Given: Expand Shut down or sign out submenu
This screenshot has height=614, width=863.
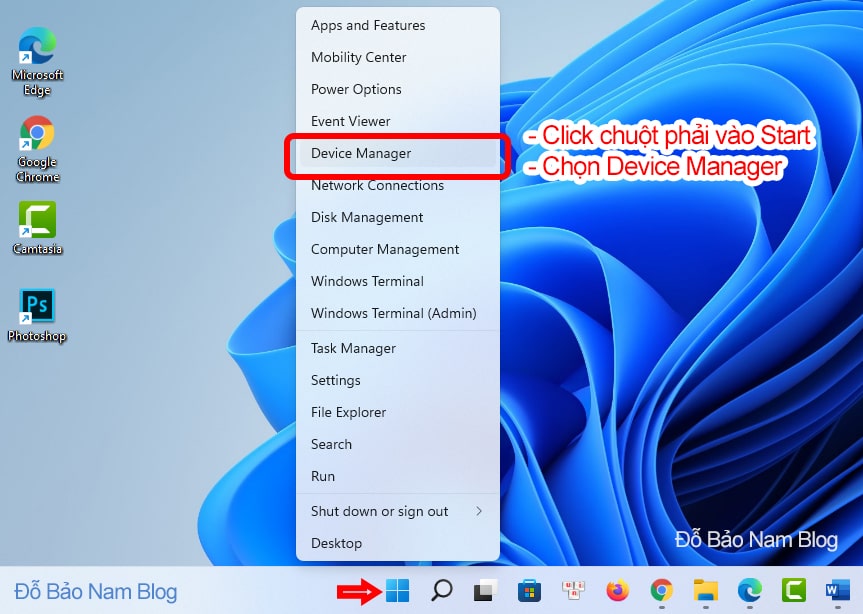Looking at the screenshot, I should pos(397,511).
